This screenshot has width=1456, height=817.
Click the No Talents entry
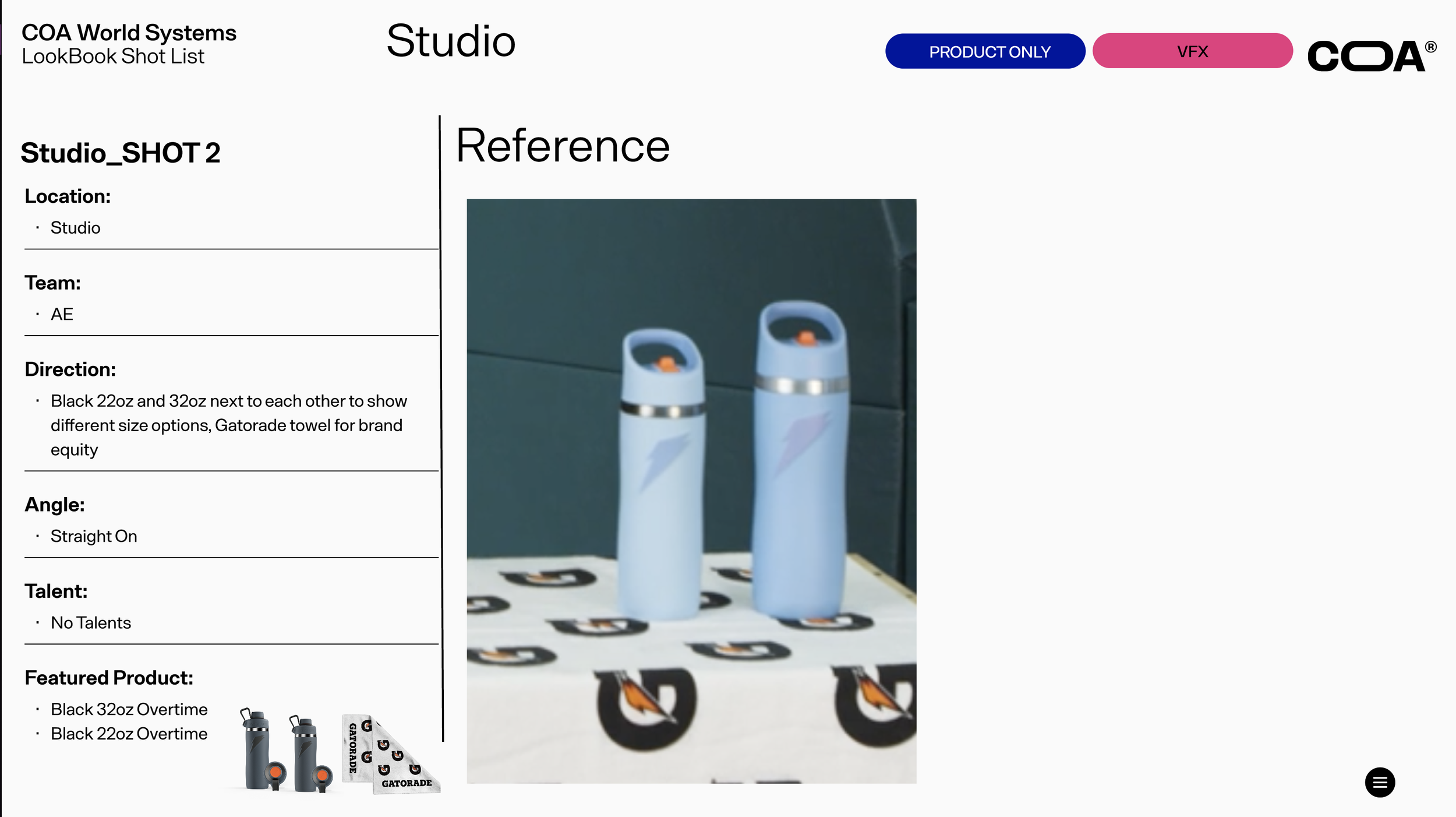tap(91, 623)
